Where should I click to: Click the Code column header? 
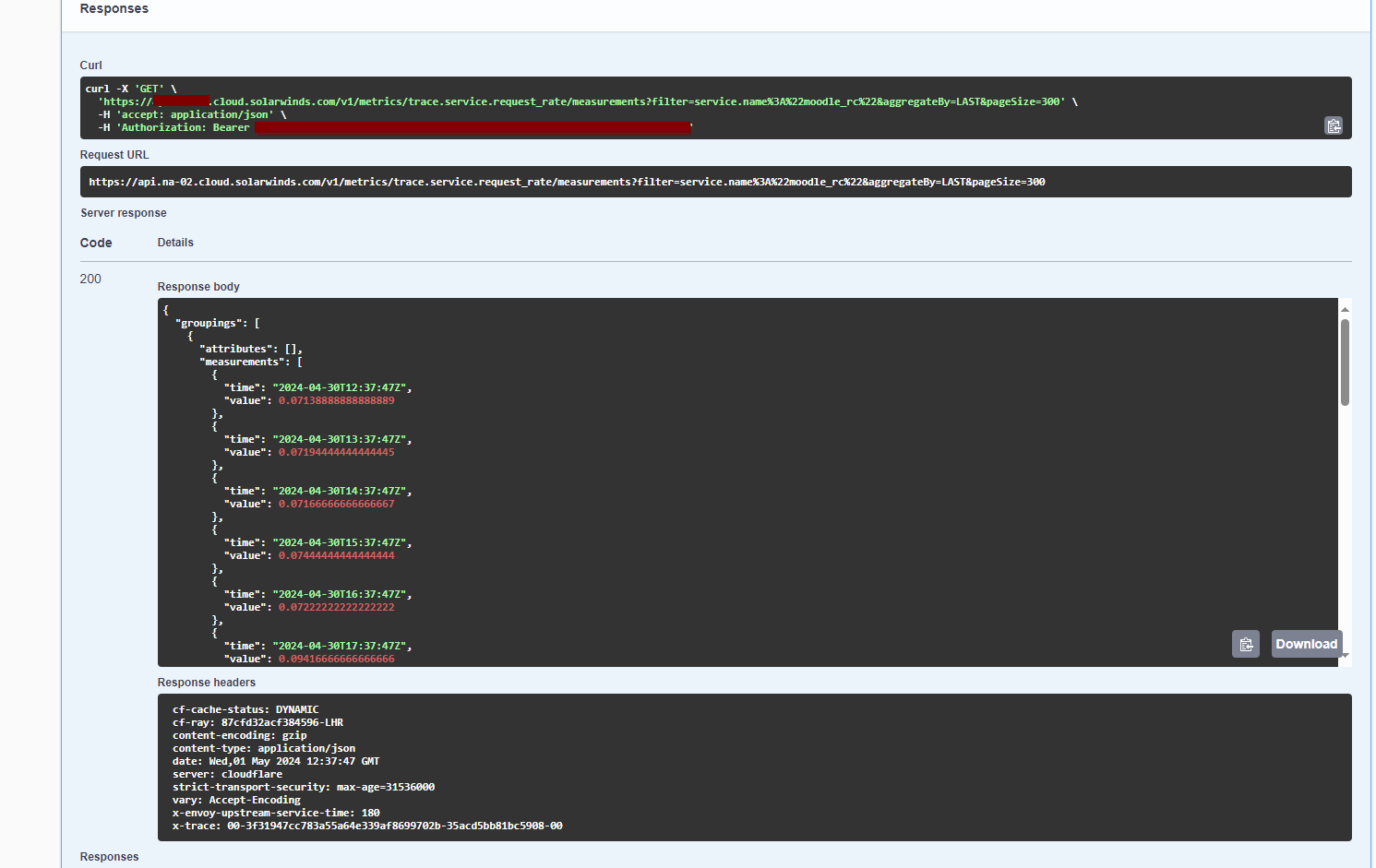96,243
